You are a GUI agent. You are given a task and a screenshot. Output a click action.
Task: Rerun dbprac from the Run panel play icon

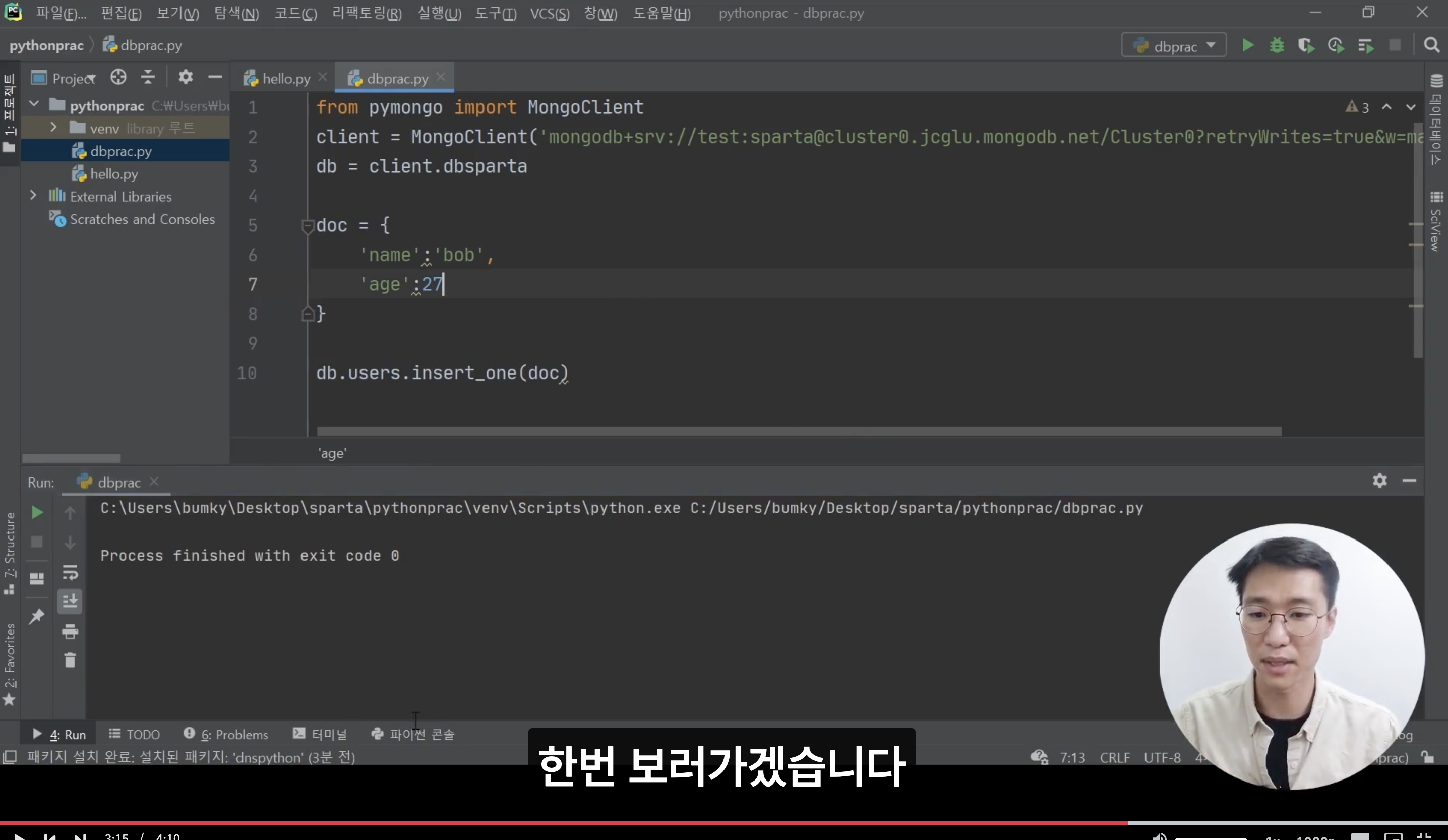click(37, 512)
